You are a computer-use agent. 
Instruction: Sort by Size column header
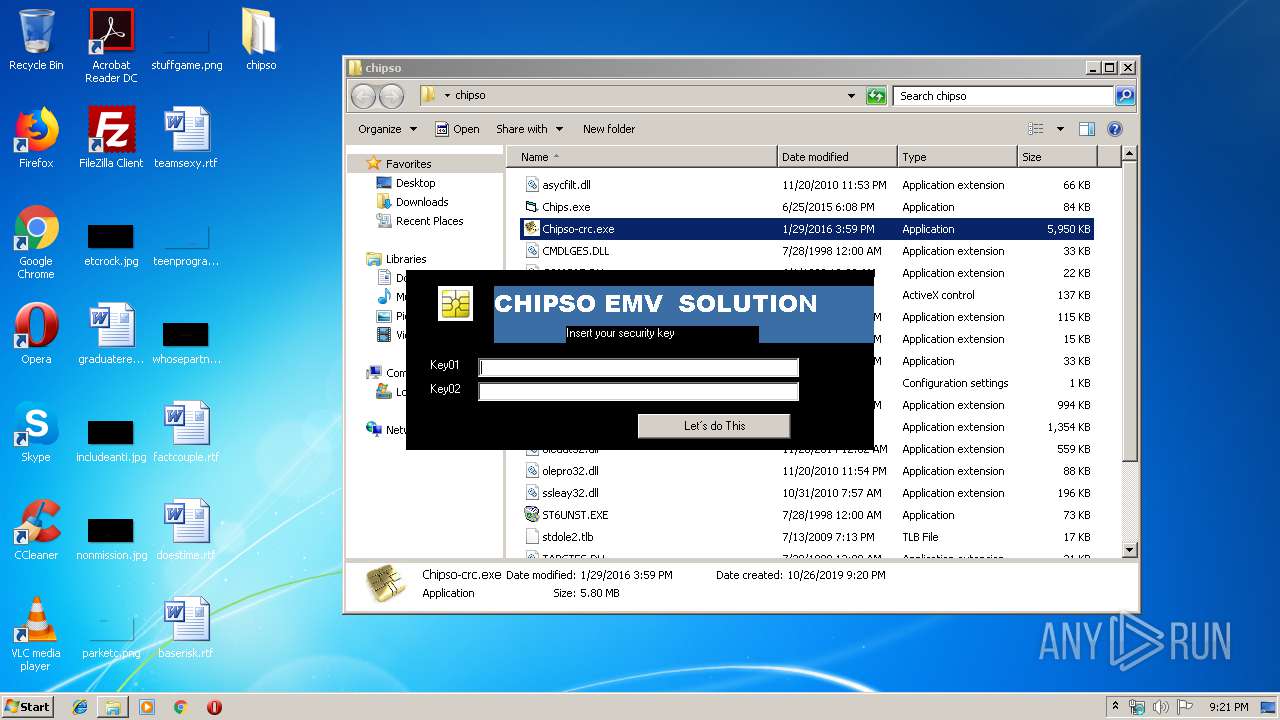(x=1057, y=157)
